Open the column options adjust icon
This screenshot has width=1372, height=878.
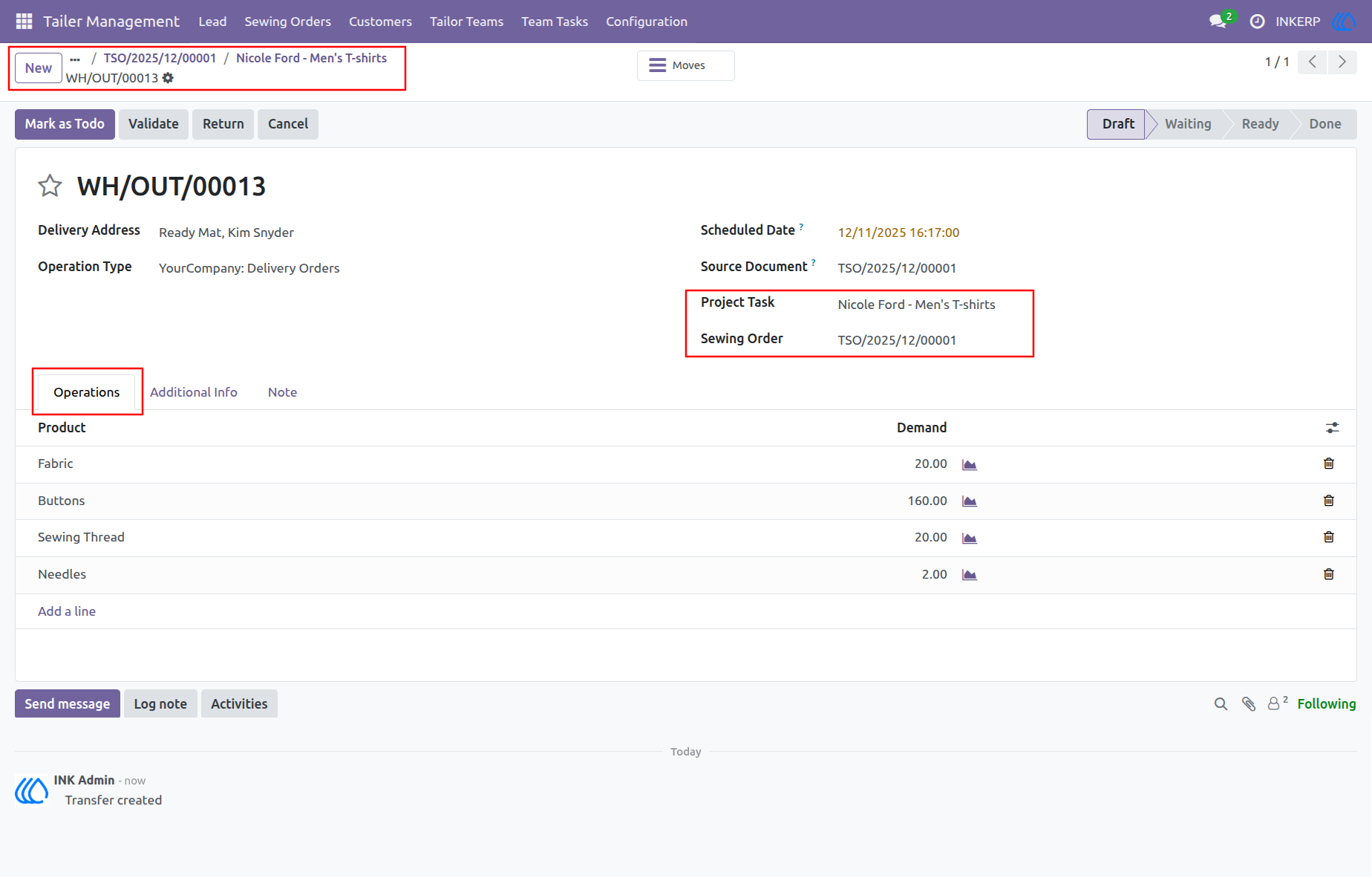pos(1333,428)
